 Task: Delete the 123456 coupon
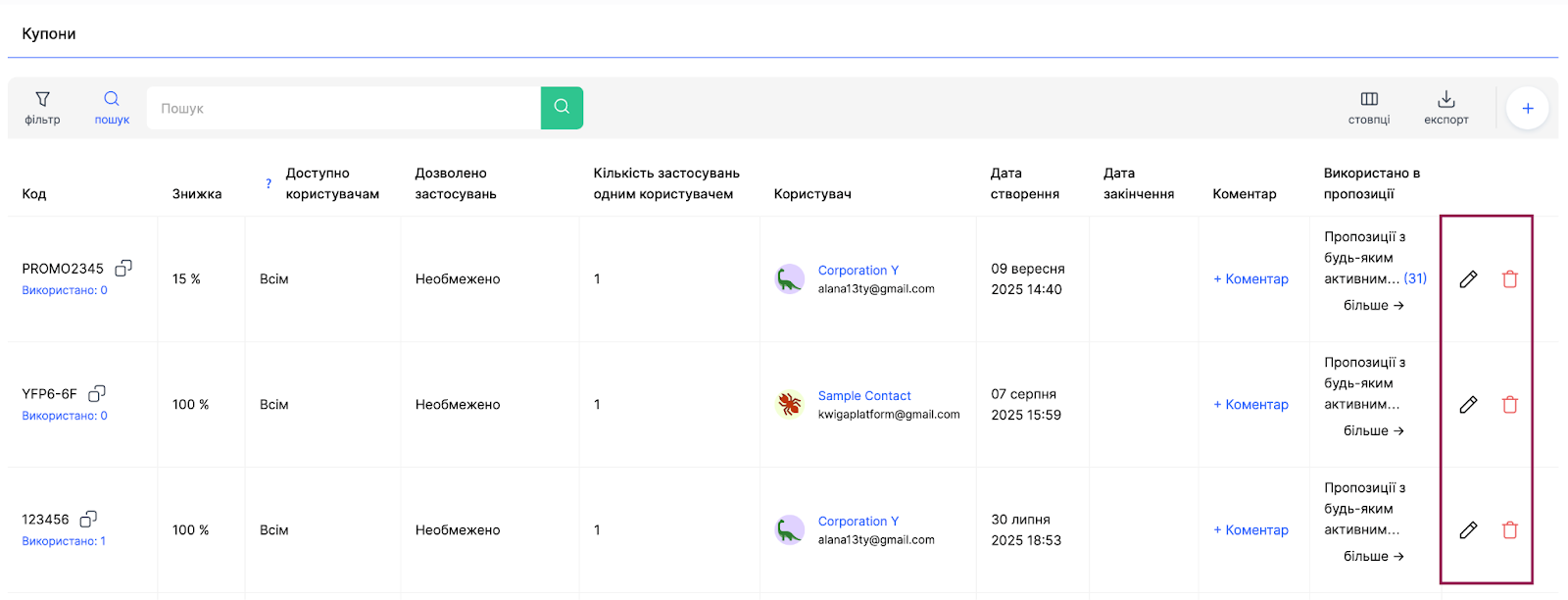coord(1509,530)
